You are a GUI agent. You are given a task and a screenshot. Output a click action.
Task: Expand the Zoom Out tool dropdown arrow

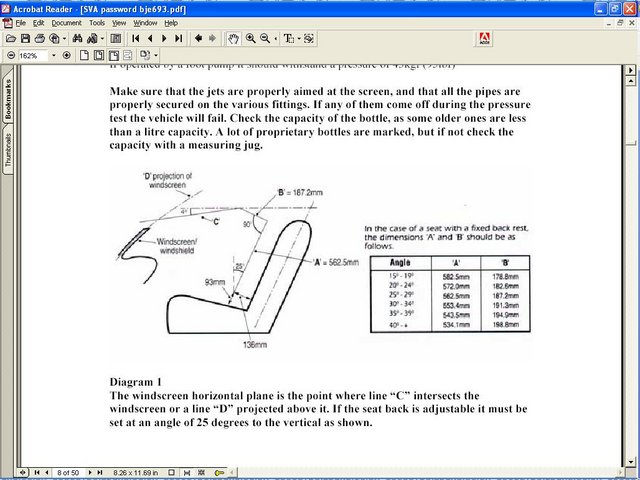pos(275,38)
